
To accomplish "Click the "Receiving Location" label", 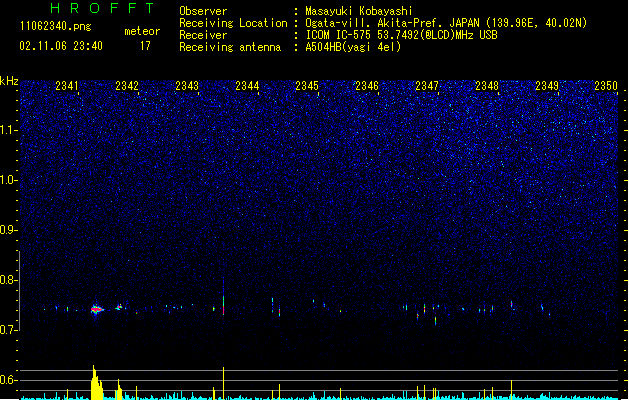I will 233,23.
